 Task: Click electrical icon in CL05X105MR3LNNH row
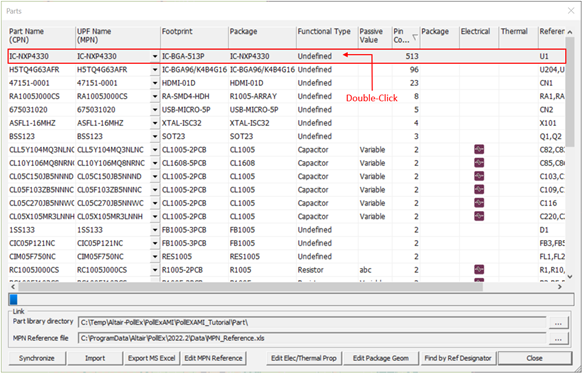pos(479,216)
